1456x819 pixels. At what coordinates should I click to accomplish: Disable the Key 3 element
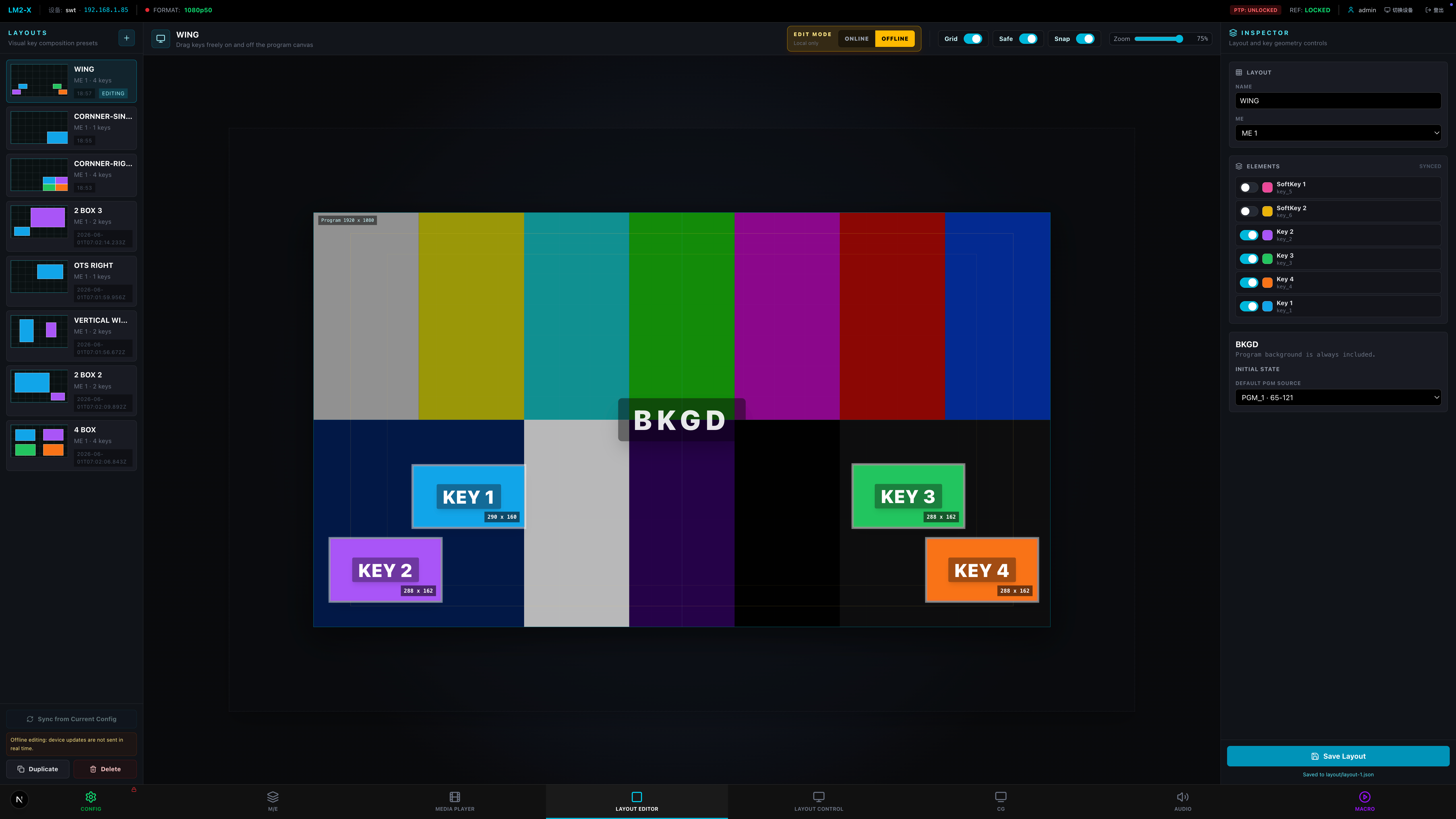[x=1249, y=259]
